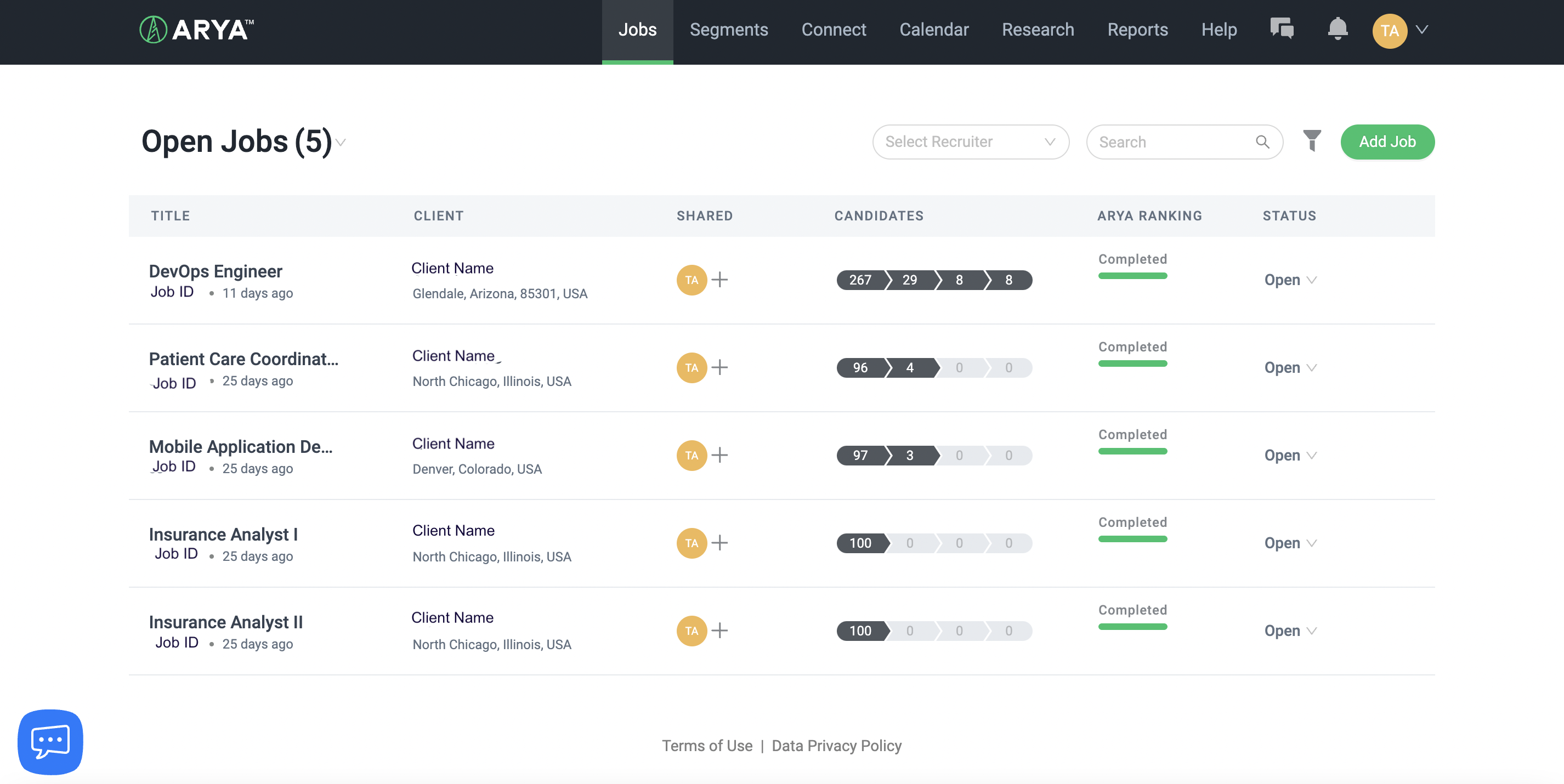This screenshot has height=784, width=1564.
Task: Change status of DevOps Engineer via Open dropdown
Action: [1291, 280]
